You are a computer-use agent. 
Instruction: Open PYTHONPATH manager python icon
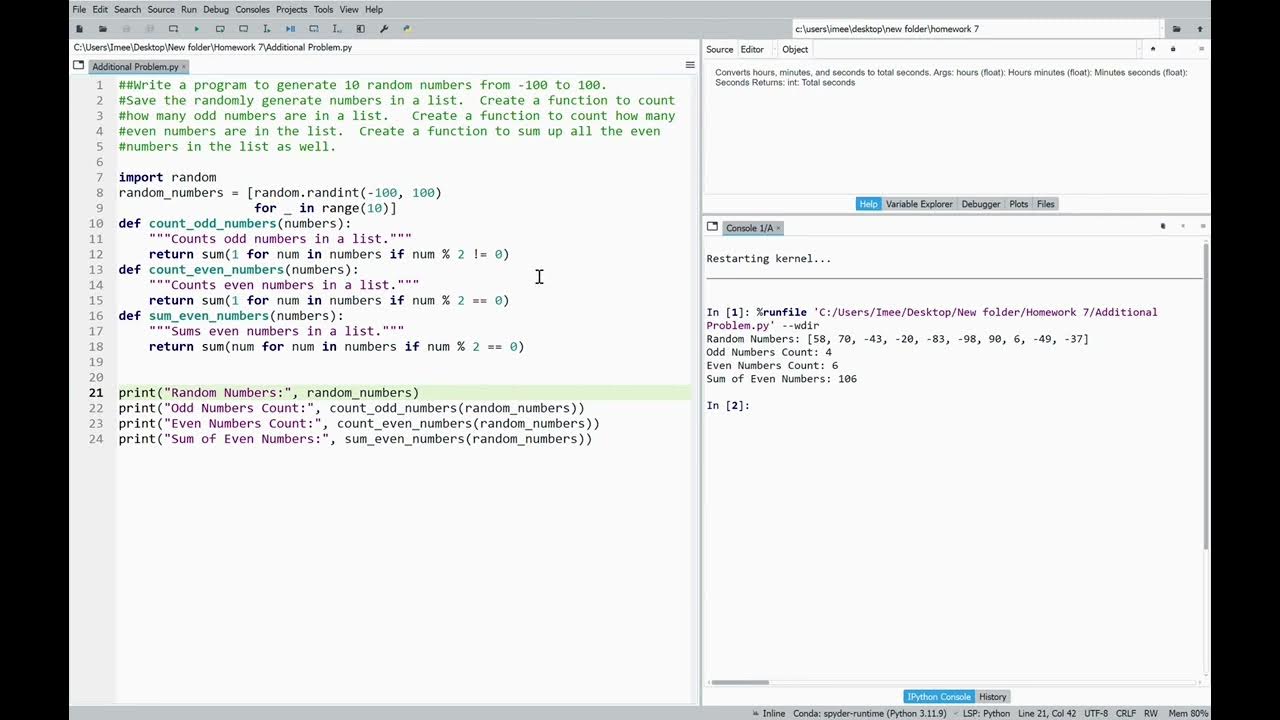(407, 29)
